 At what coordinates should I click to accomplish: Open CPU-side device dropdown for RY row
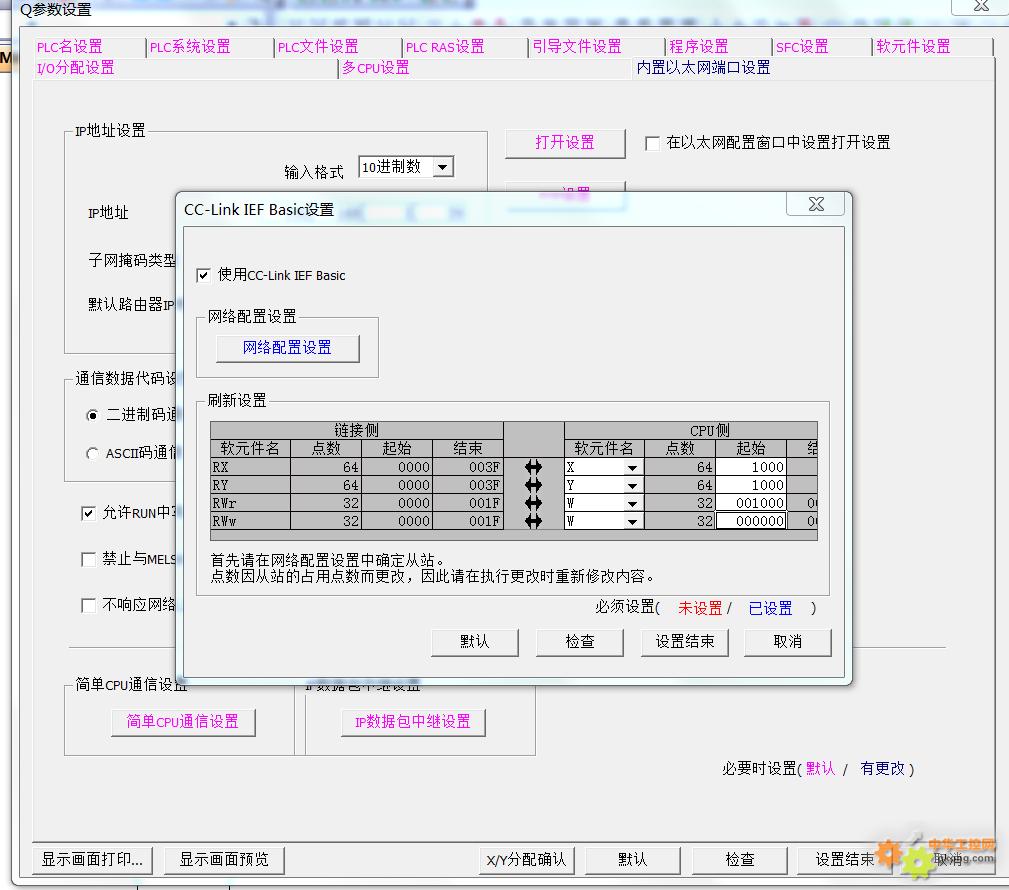632,485
